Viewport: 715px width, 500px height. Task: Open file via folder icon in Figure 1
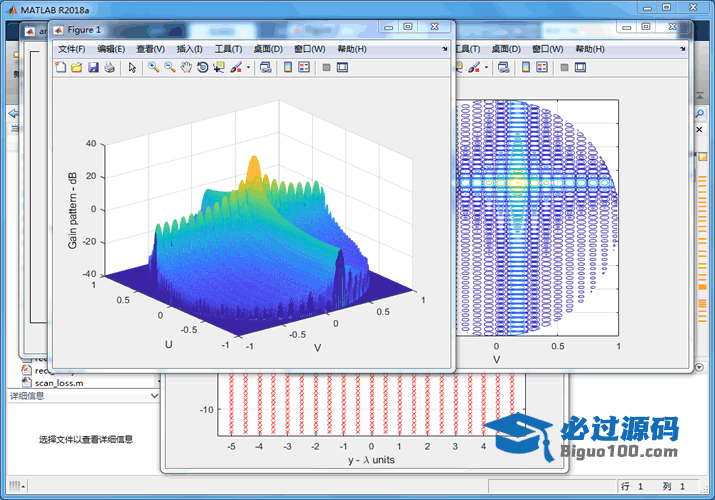tap(77, 67)
